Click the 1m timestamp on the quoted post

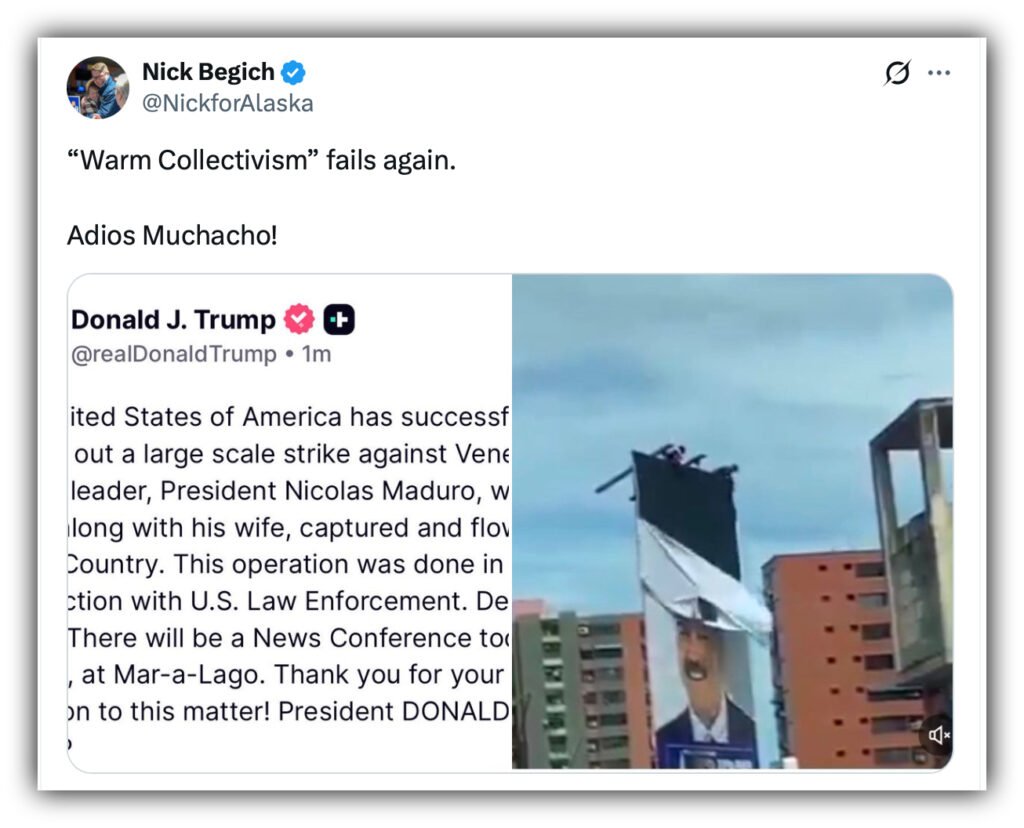[x=316, y=354]
